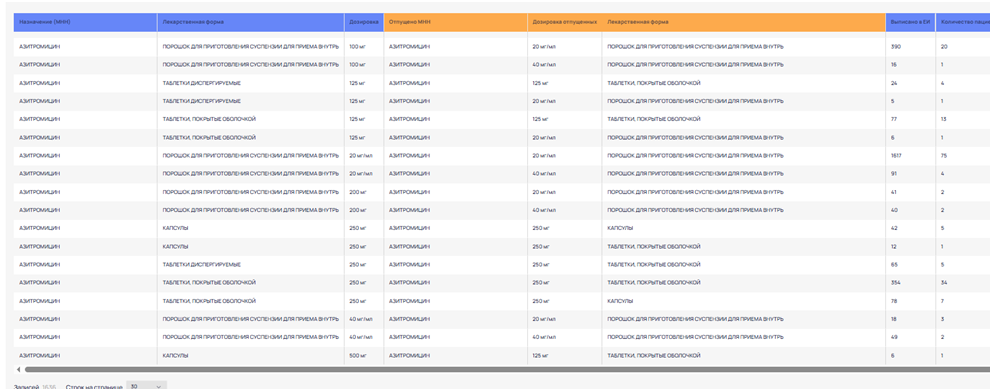Open the rows-per-page dropdown
Viewport: 992px width, 391px height.
(146, 386)
